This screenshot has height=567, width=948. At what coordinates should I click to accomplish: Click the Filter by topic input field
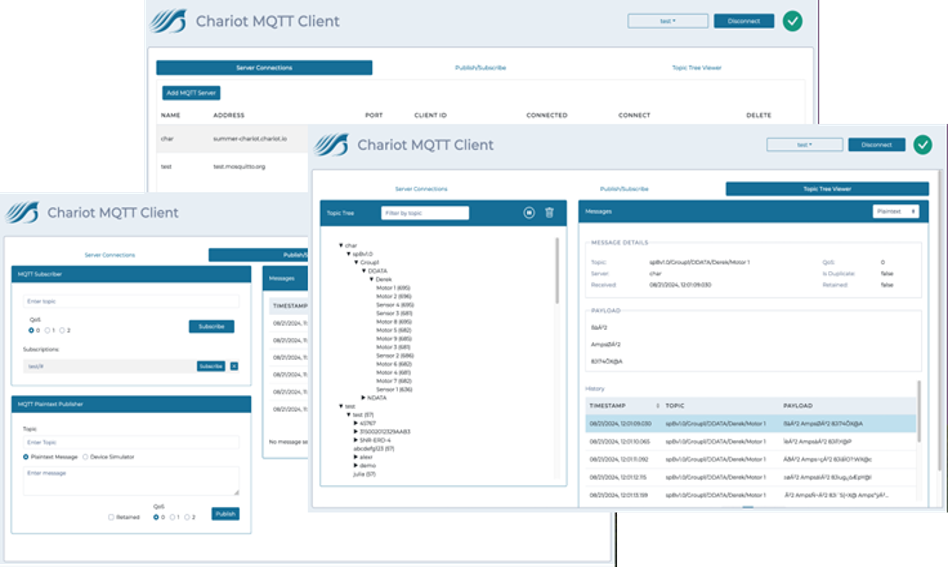pos(425,213)
